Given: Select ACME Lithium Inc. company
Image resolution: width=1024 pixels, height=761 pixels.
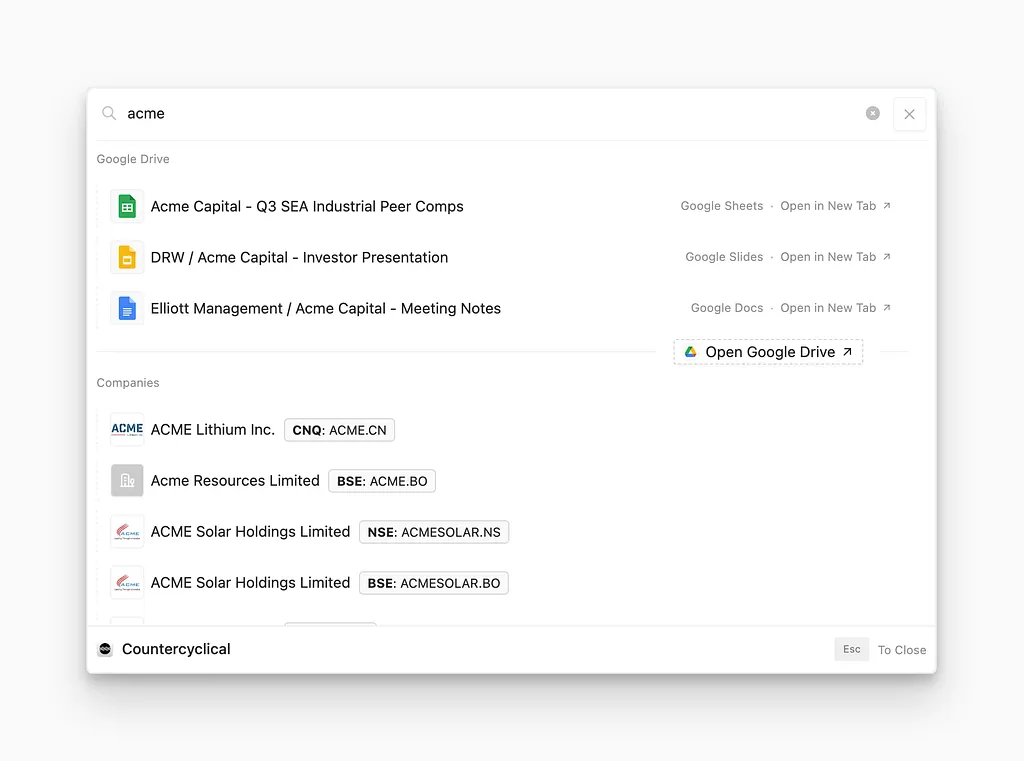Looking at the screenshot, I should click(212, 430).
